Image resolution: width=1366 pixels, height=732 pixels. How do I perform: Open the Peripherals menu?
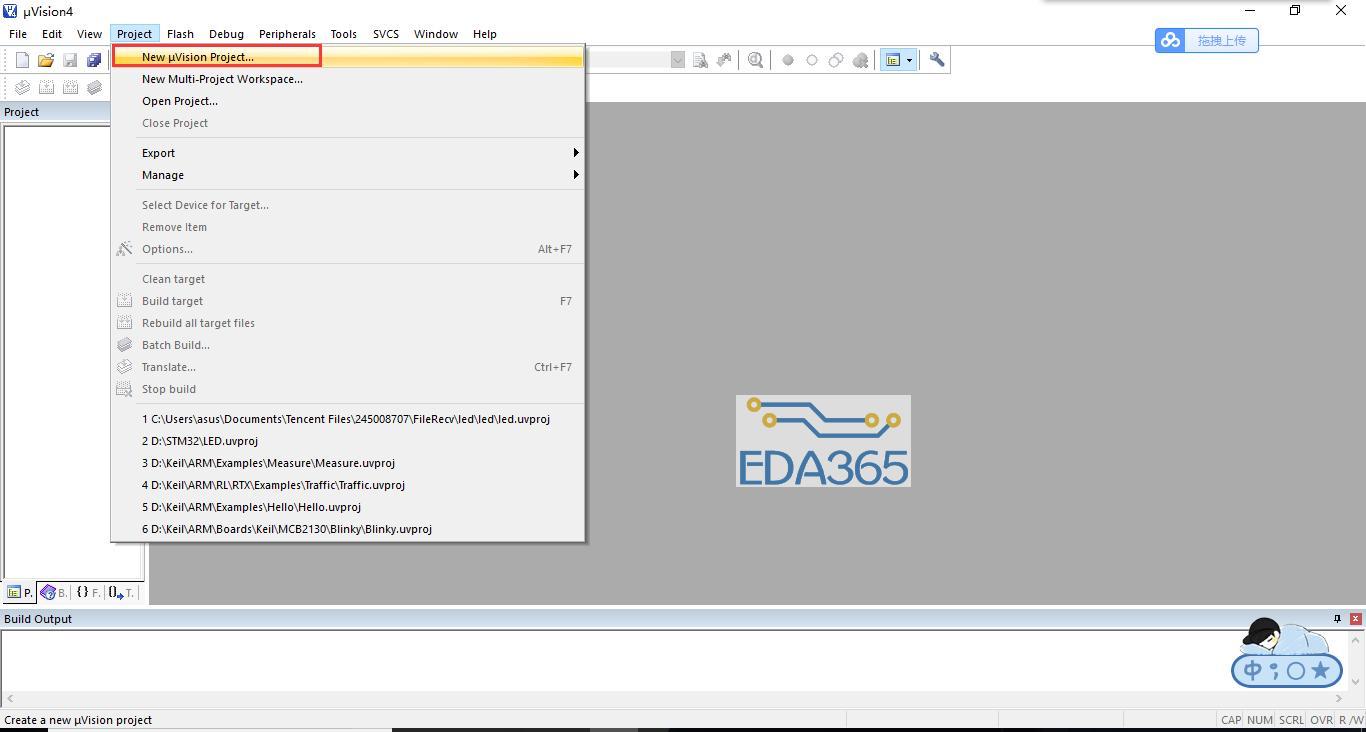point(287,34)
